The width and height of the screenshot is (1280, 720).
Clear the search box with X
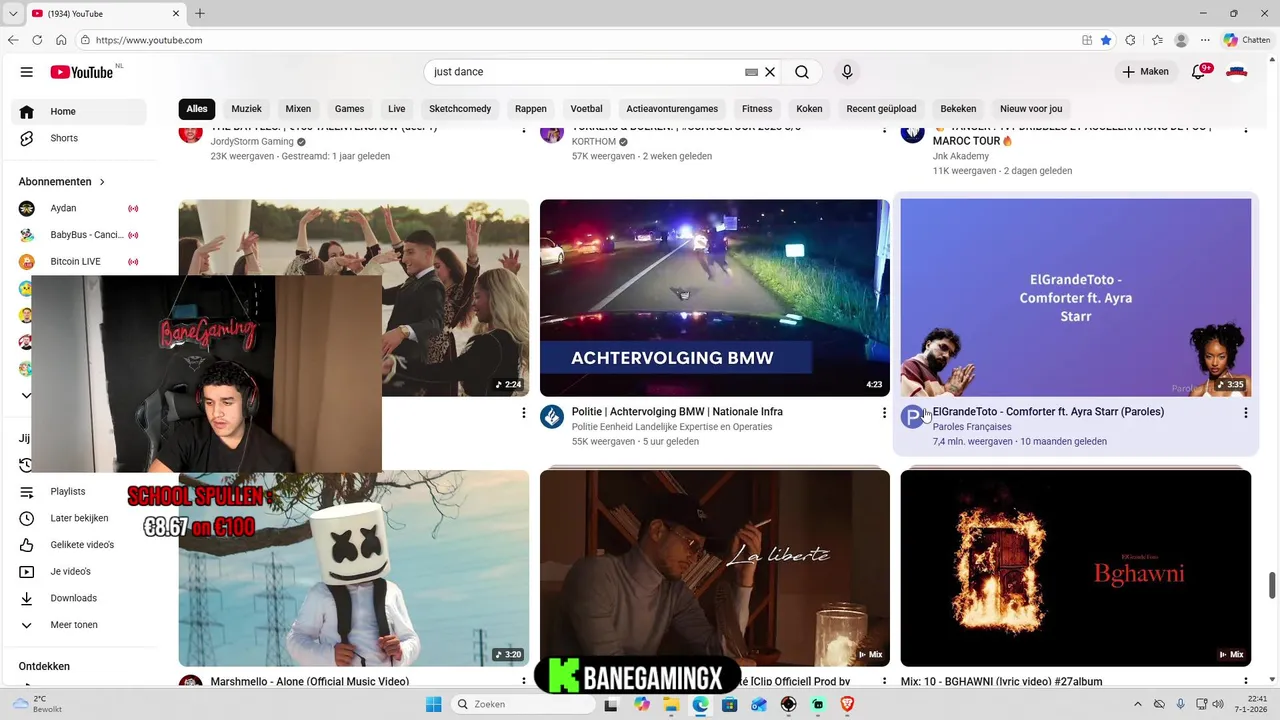770,72
